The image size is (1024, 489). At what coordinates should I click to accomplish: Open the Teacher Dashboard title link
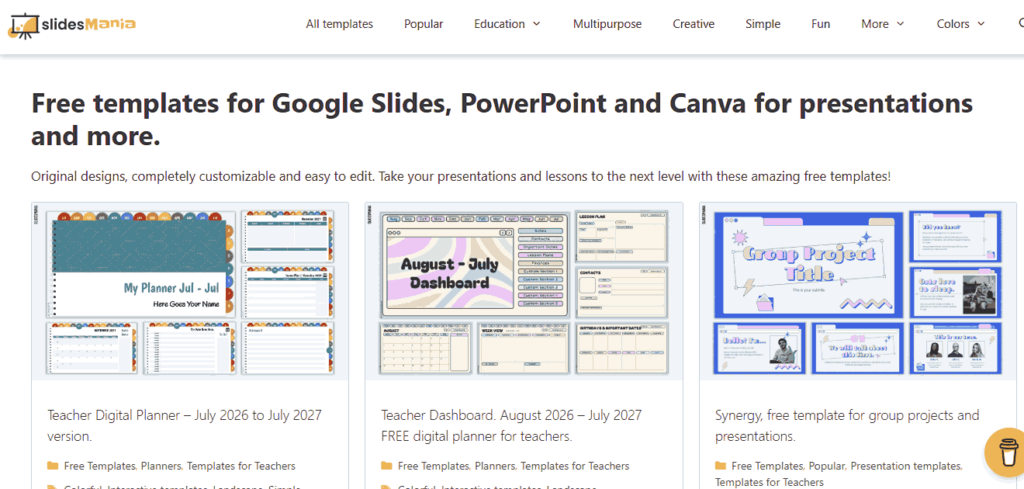pyautogui.click(x=511, y=425)
